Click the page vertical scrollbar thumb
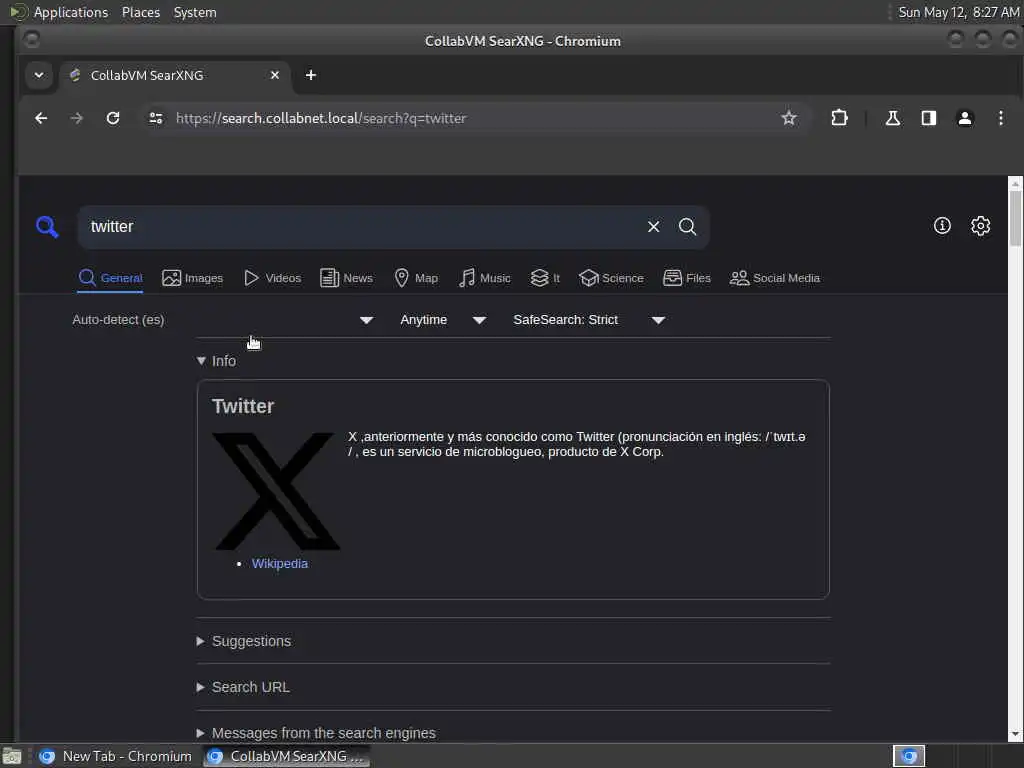Screen dimensions: 1024x768 [1015, 218]
